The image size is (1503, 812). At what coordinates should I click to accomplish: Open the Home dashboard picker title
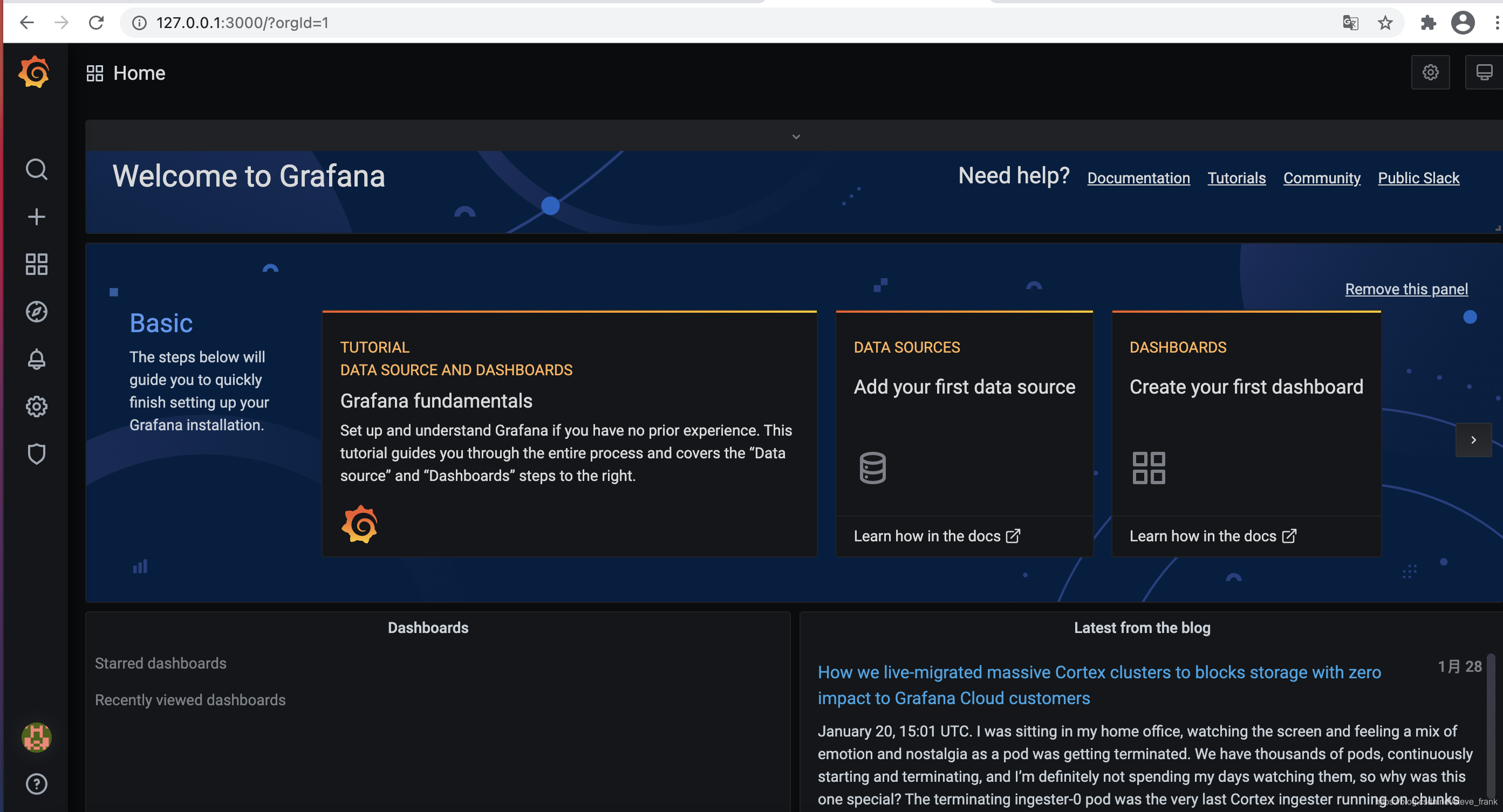(x=139, y=73)
